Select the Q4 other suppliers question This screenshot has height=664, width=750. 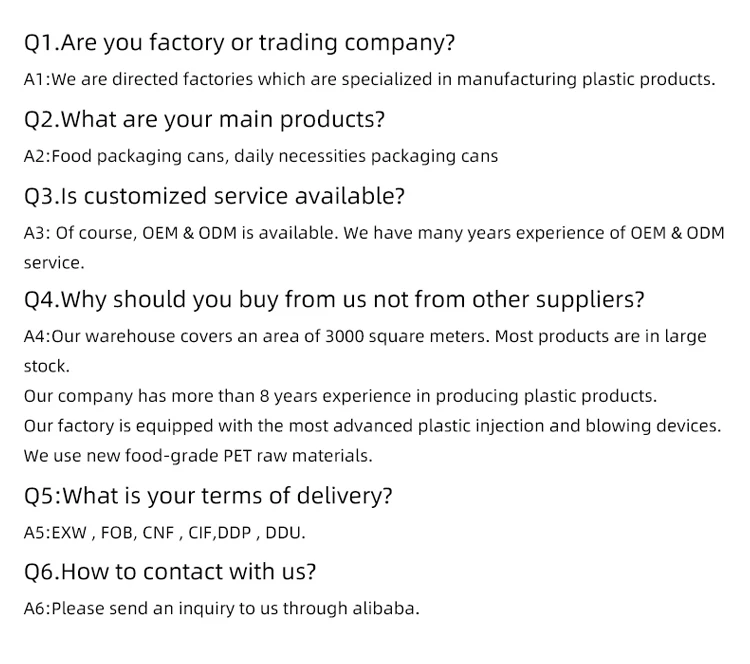point(334,300)
